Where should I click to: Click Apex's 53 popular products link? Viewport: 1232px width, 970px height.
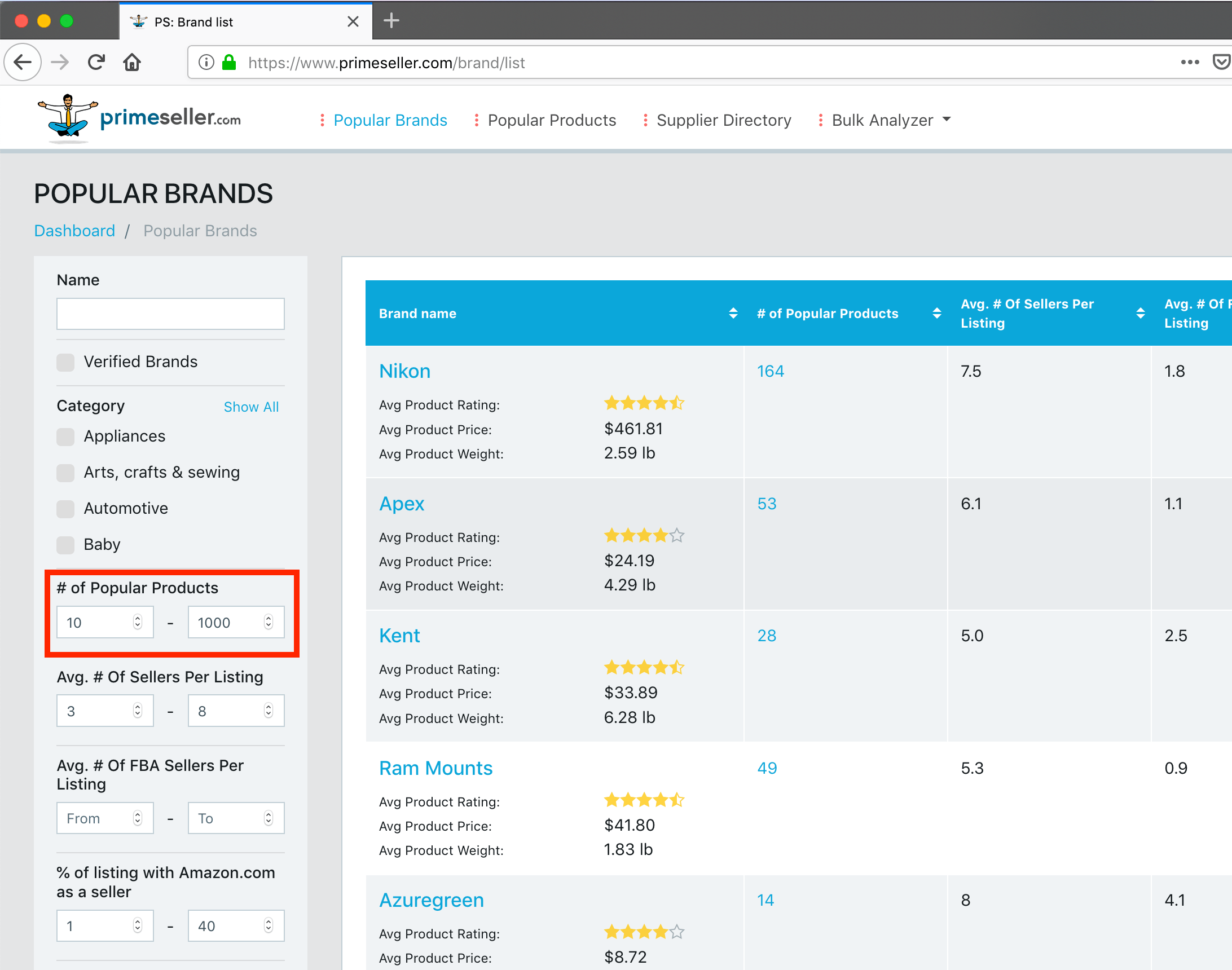click(766, 504)
